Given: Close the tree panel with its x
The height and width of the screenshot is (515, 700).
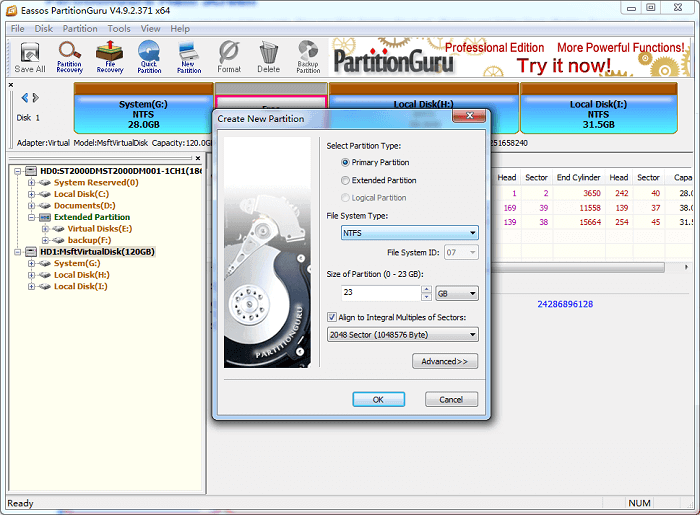Looking at the screenshot, I should point(198,158).
